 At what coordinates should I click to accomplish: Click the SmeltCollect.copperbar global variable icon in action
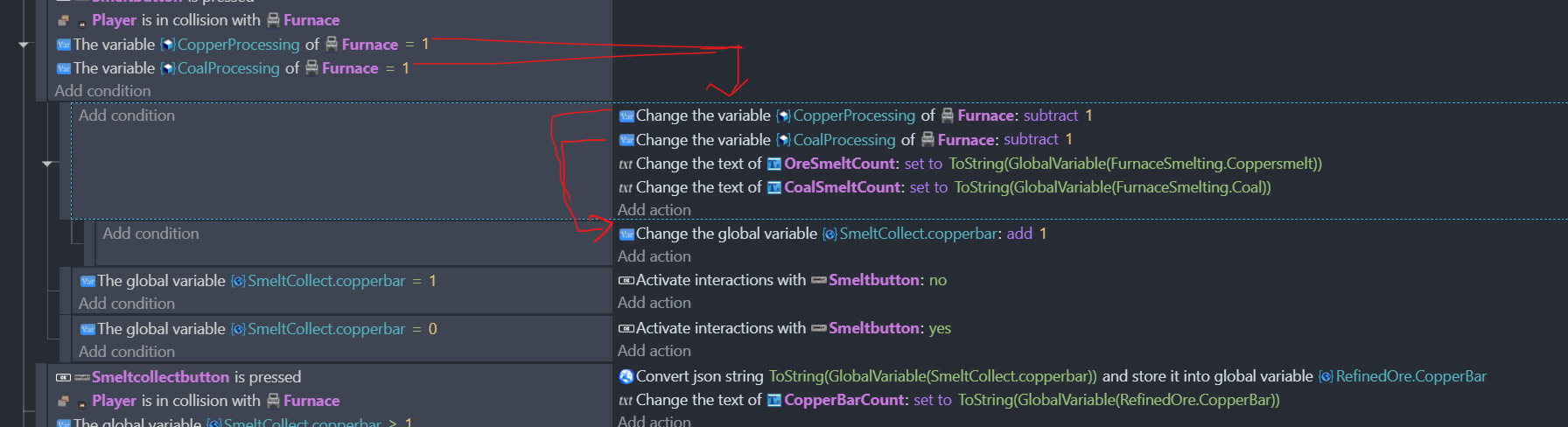(x=829, y=234)
